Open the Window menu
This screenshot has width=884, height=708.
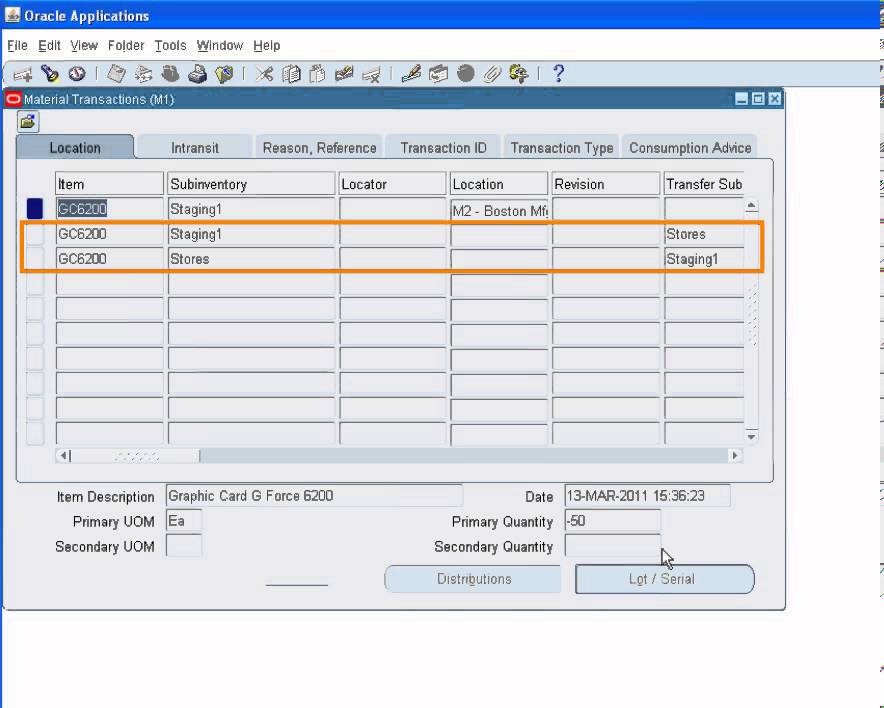(x=220, y=46)
